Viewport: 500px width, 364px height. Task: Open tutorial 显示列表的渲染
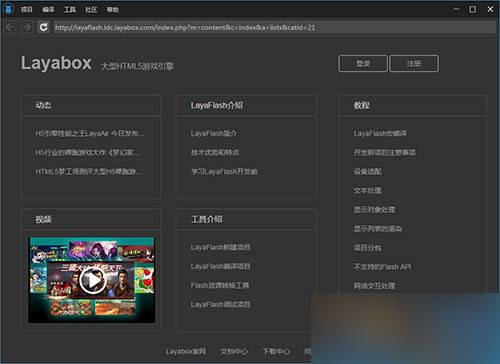pos(378,229)
